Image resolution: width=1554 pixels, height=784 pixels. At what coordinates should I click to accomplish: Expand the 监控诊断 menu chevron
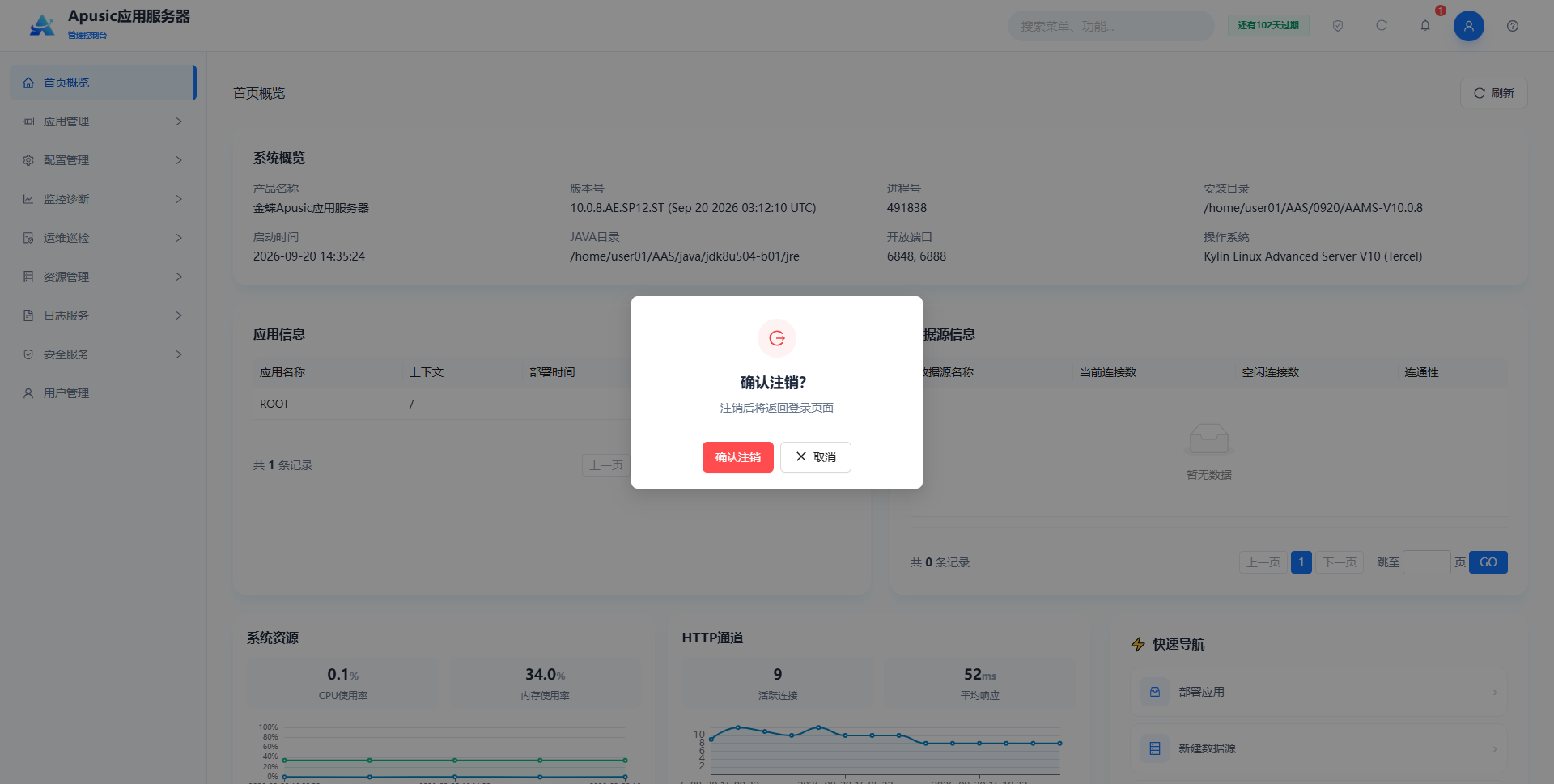(179, 199)
